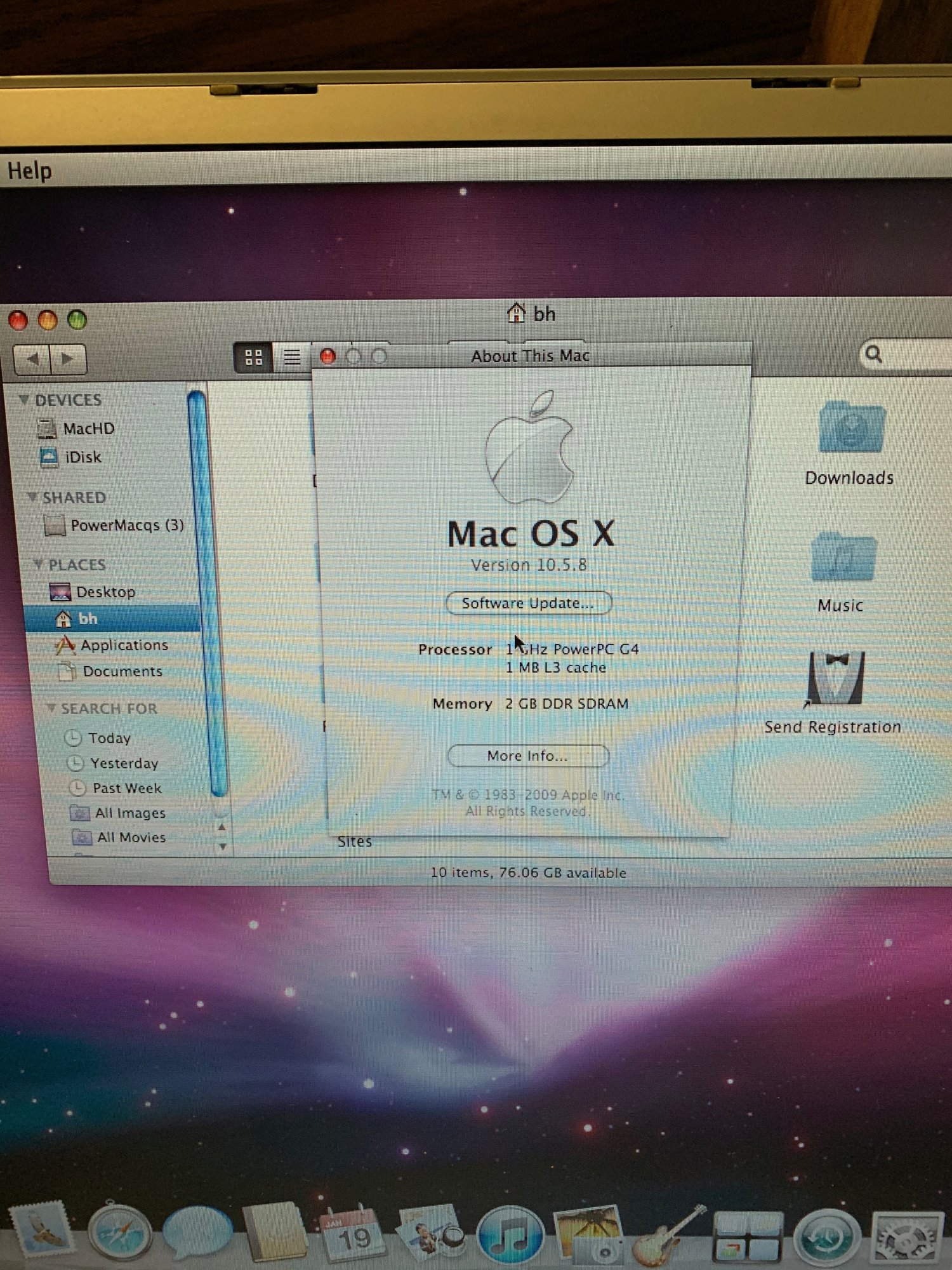Image resolution: width=952 pixels, height=1270 pixels.
Task: Open Time Machine from the Dock
Action: (828, 1237)
